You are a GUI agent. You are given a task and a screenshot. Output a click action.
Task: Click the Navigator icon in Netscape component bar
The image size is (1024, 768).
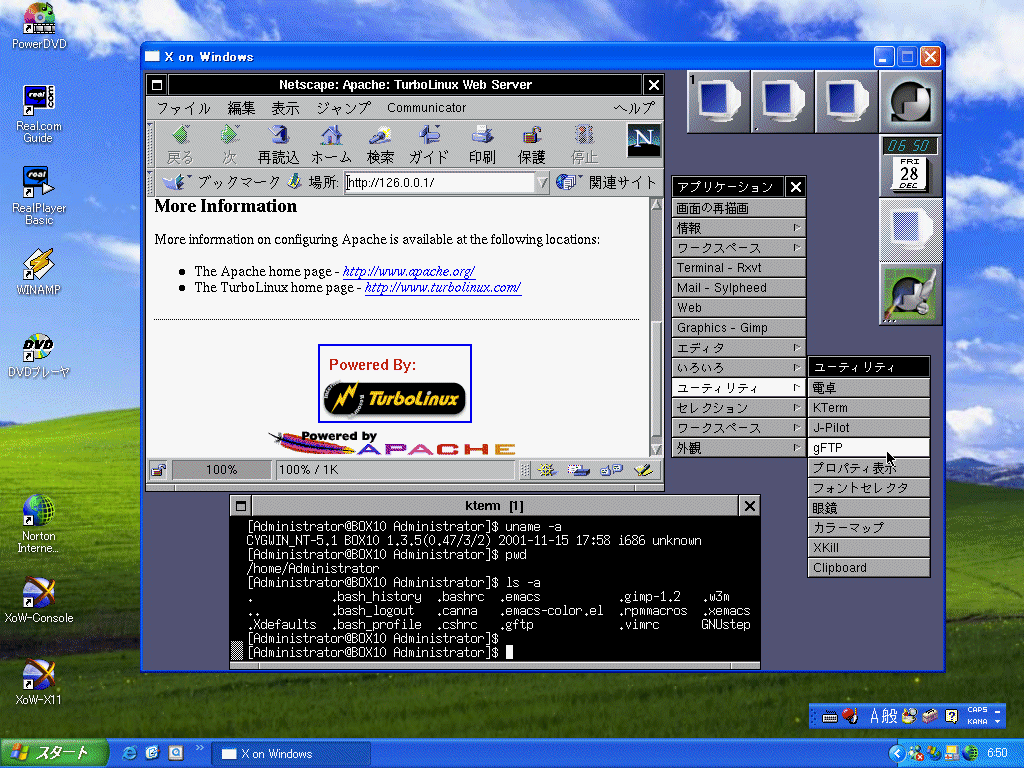547,470
